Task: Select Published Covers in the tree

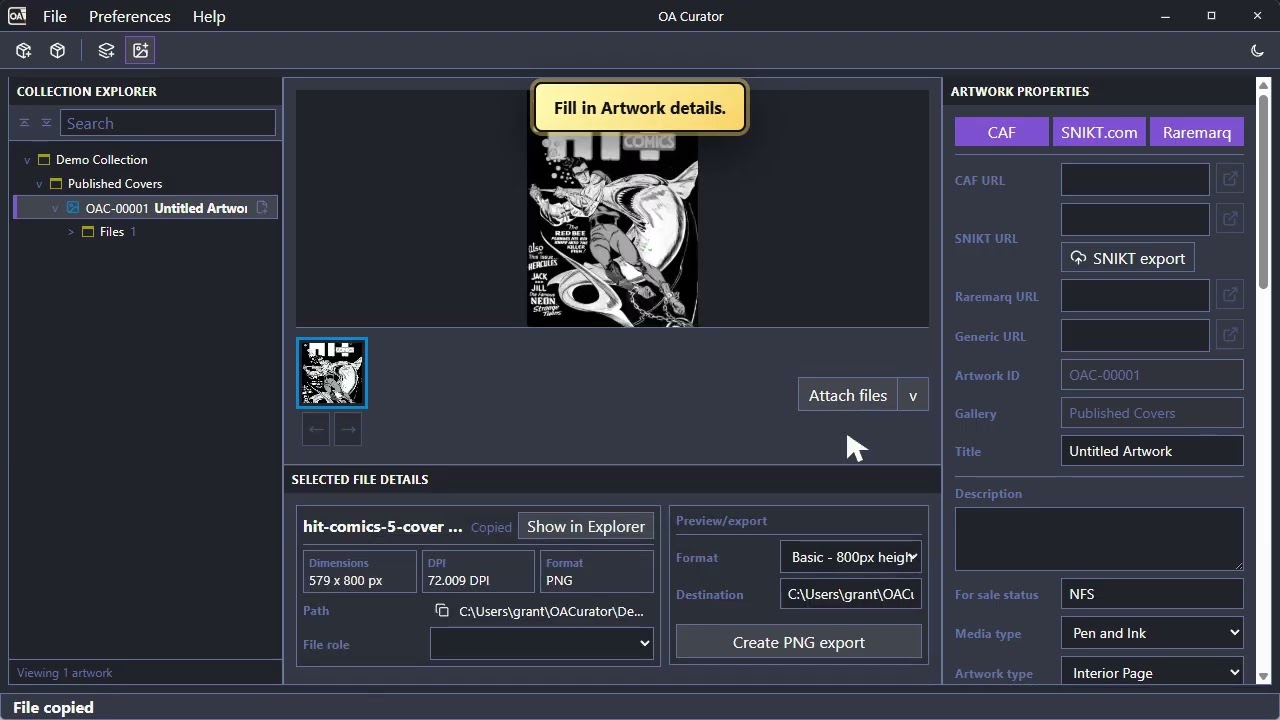Action: 115,184
